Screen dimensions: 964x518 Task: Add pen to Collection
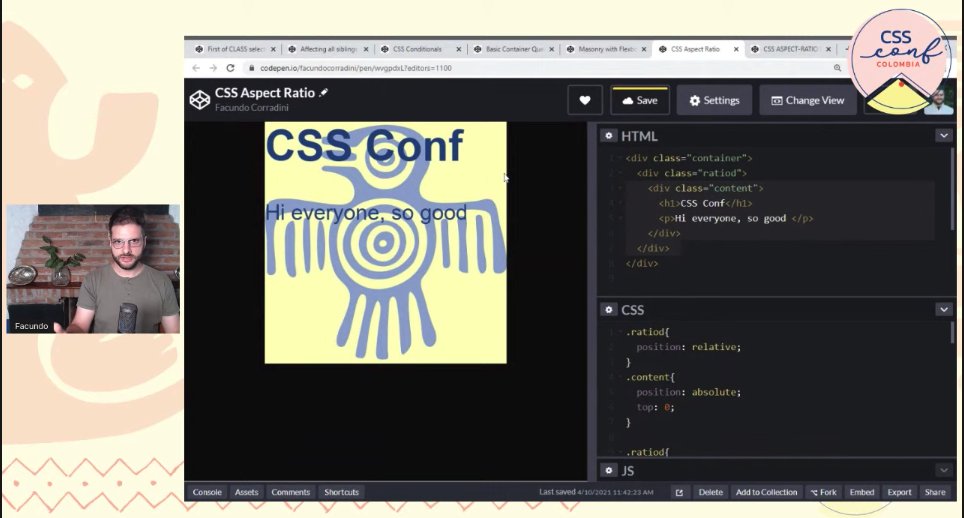[x=767, y=492]
